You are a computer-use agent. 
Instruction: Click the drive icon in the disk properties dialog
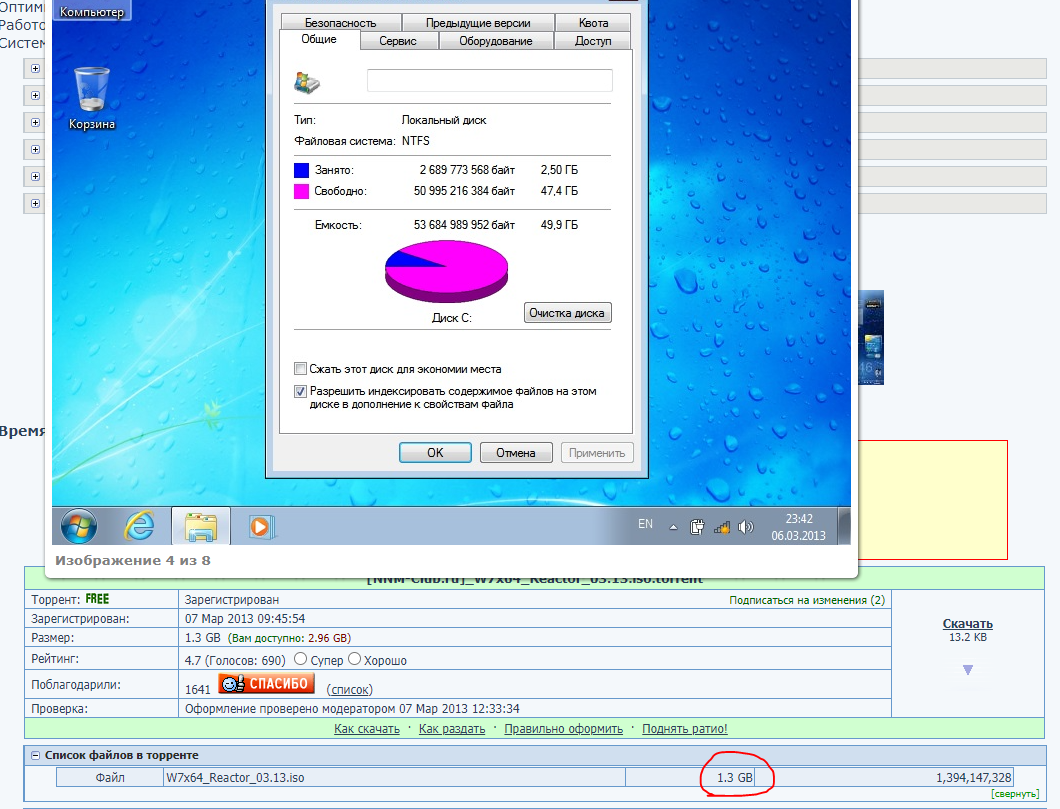pyautogui.click(x=306, y=82)
